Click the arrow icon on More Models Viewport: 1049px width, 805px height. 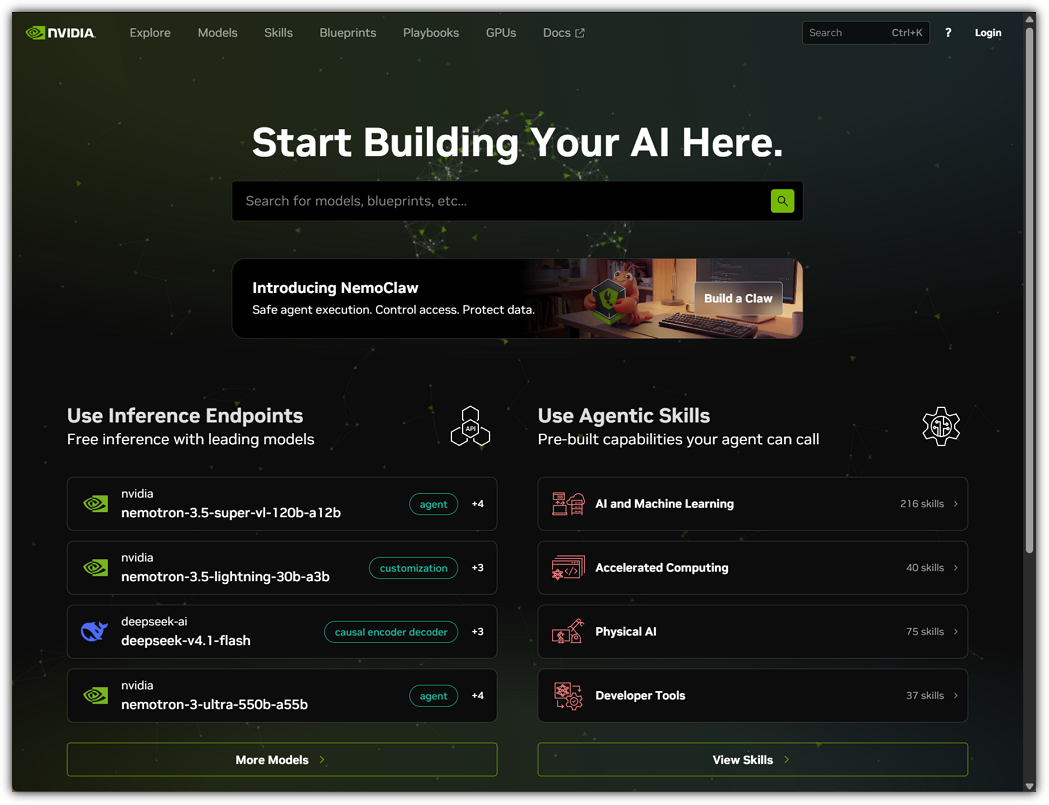tap(322, 759)
